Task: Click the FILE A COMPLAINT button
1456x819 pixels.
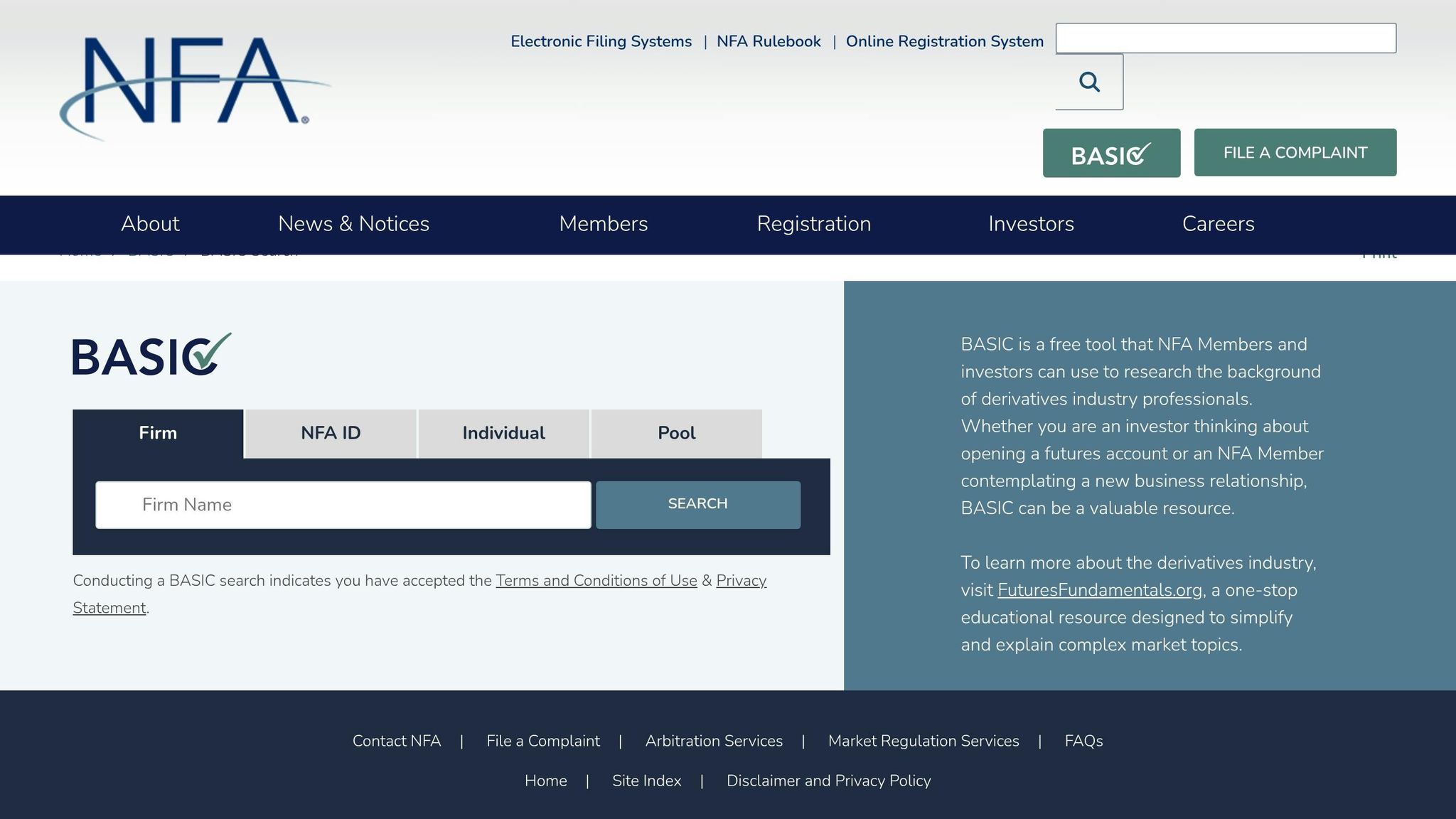Action: click(1295, 152)
